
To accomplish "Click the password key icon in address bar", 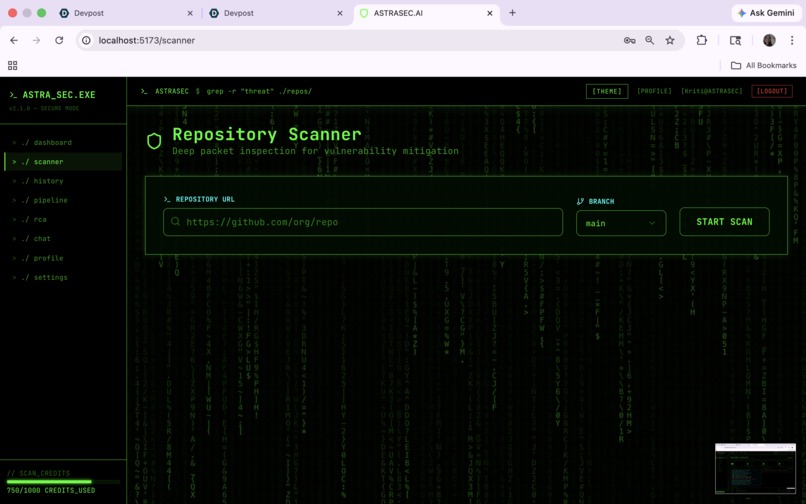I will pos(629,40).
